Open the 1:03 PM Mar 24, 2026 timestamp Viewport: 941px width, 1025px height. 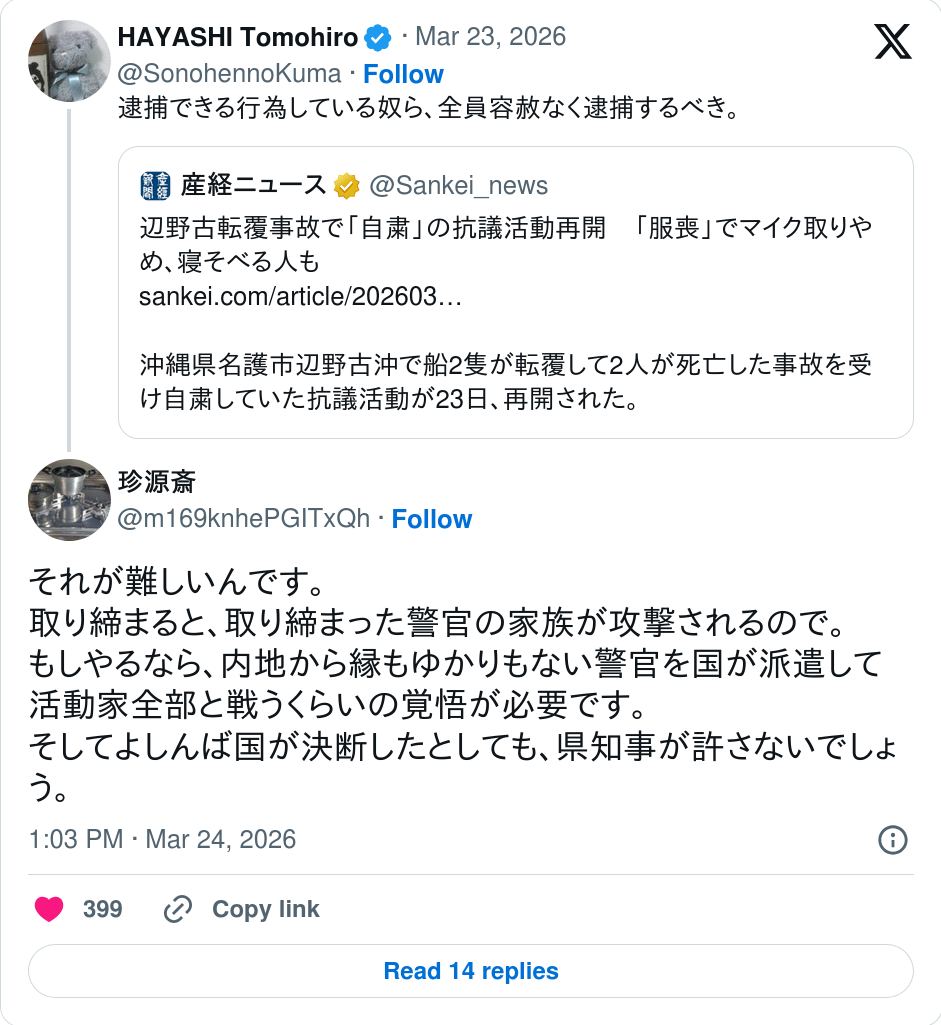click(x=163, y=839)
